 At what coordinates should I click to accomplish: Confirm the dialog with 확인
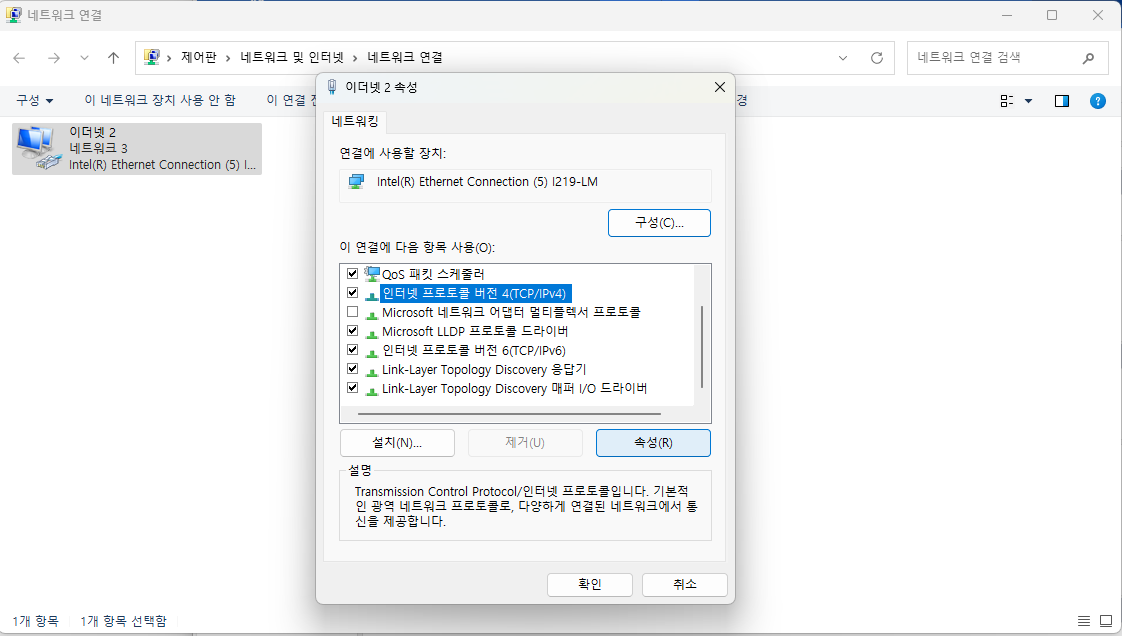590,584
